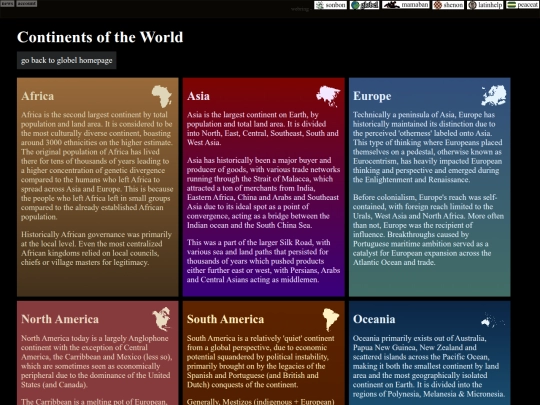Click the South America silhouette icon
The image size is (540, 405).
click(331, 319)
